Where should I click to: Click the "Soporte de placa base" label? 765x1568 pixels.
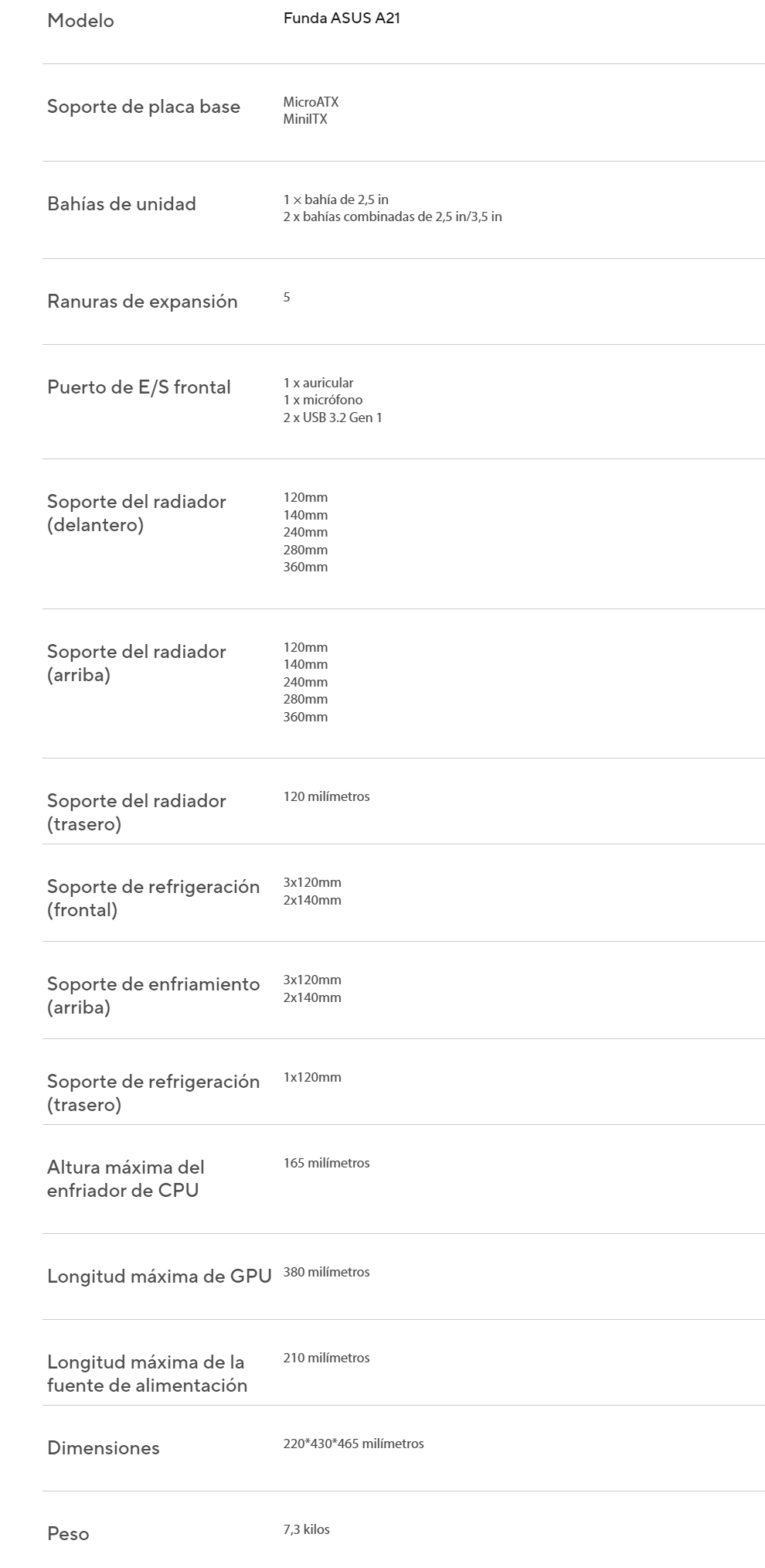144,107
